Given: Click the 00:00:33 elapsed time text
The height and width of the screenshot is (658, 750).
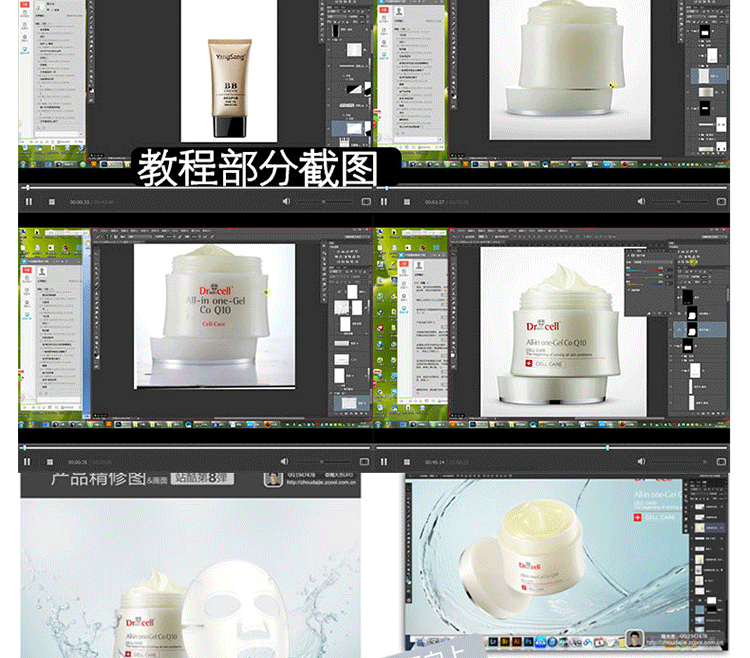Looking at the screenshot, I should tap(79, 202).
